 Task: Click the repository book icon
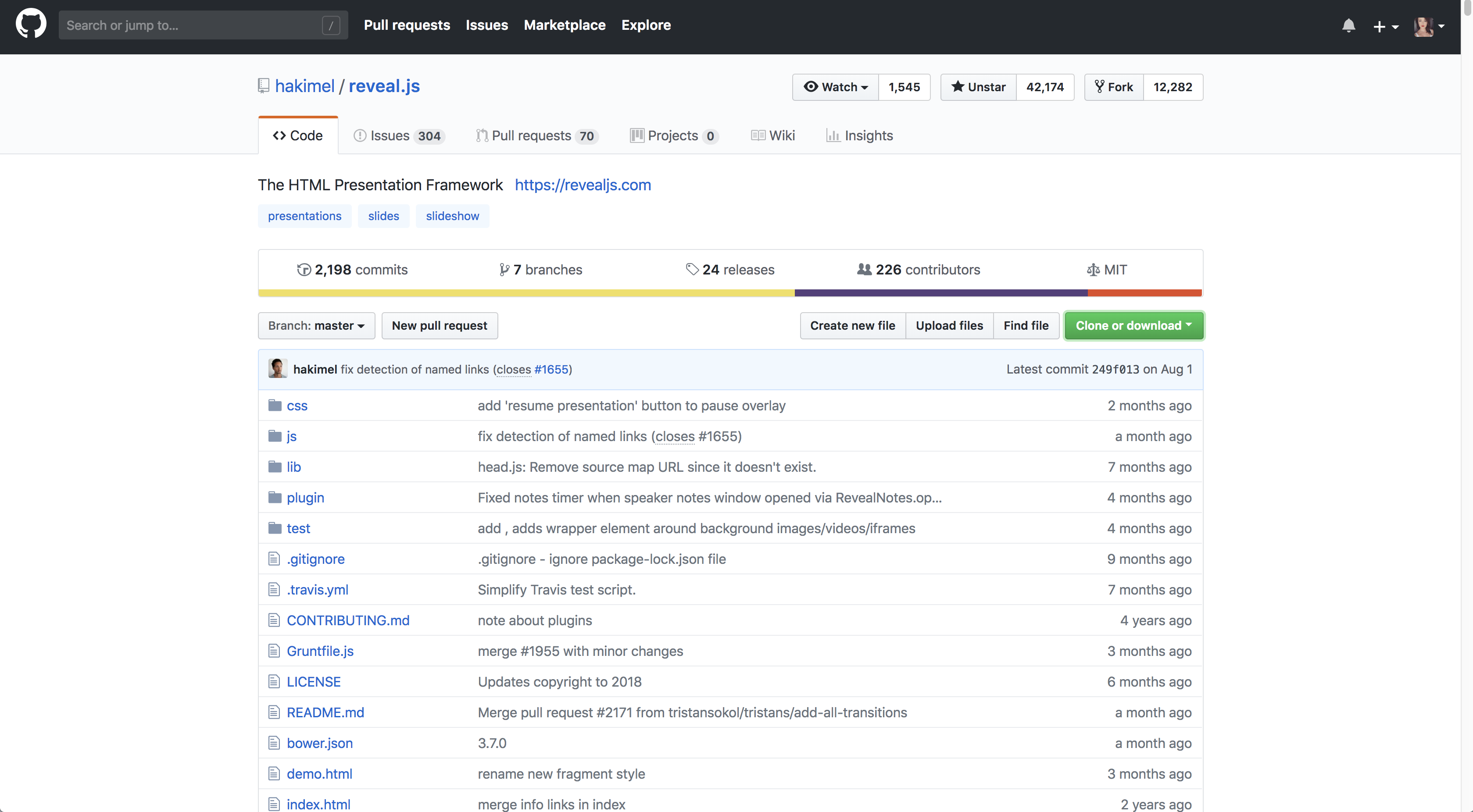264,85
